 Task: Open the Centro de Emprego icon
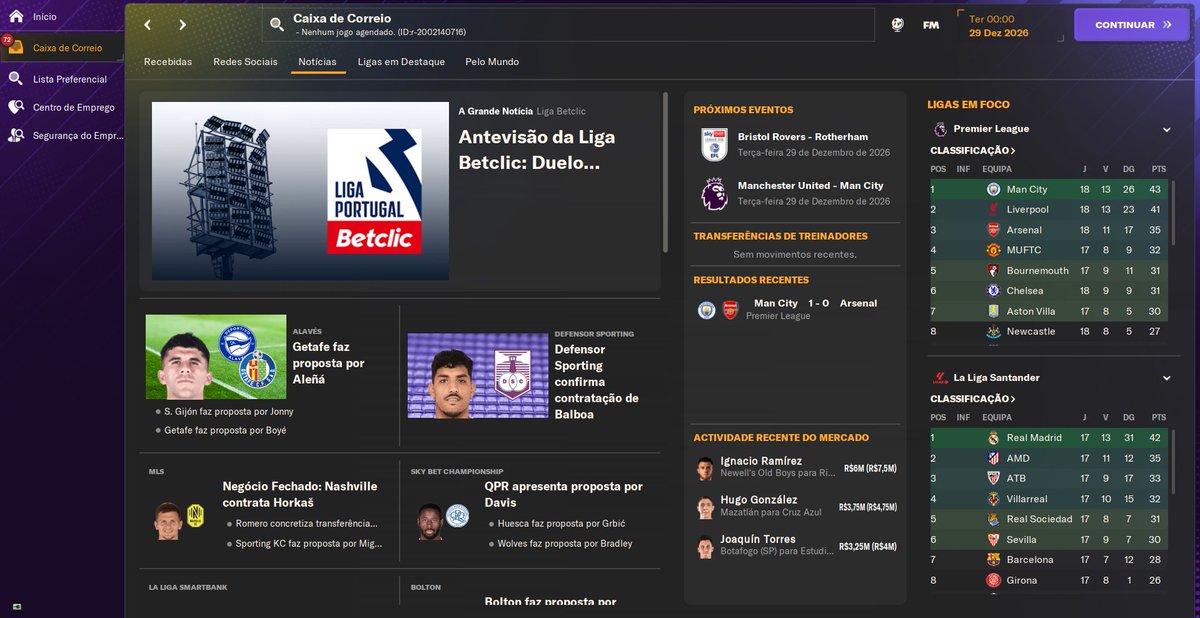[x=16, y=107]
